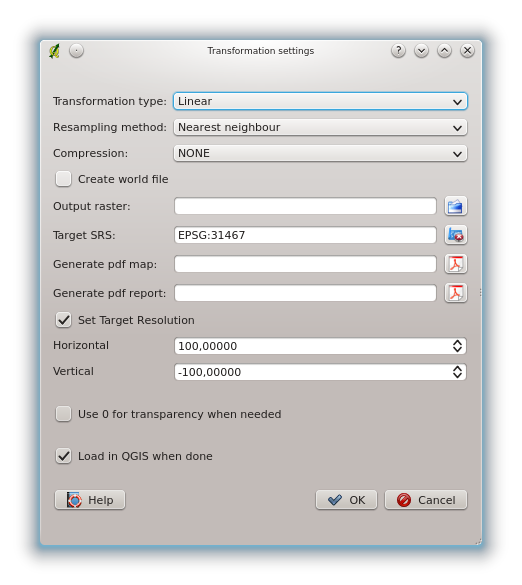Open the Transformation type dropdown
Viewport: 522px width, 585px height.
tap(320, 101)
